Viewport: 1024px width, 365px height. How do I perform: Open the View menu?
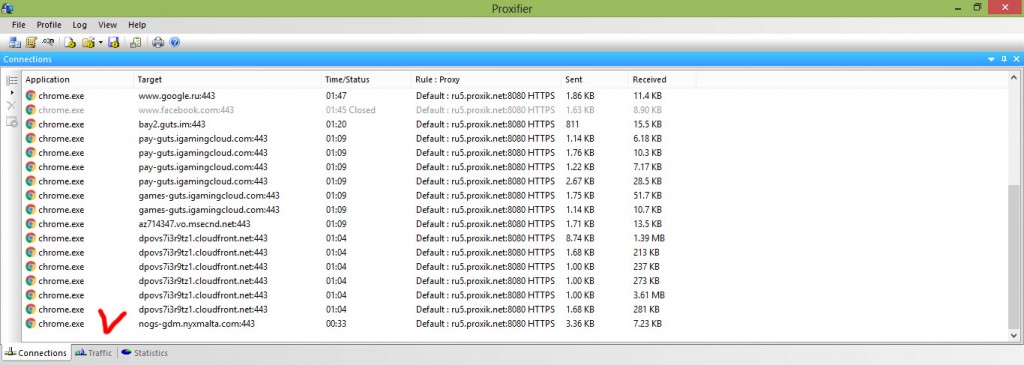pyautogui.click(x=107, y=25)
